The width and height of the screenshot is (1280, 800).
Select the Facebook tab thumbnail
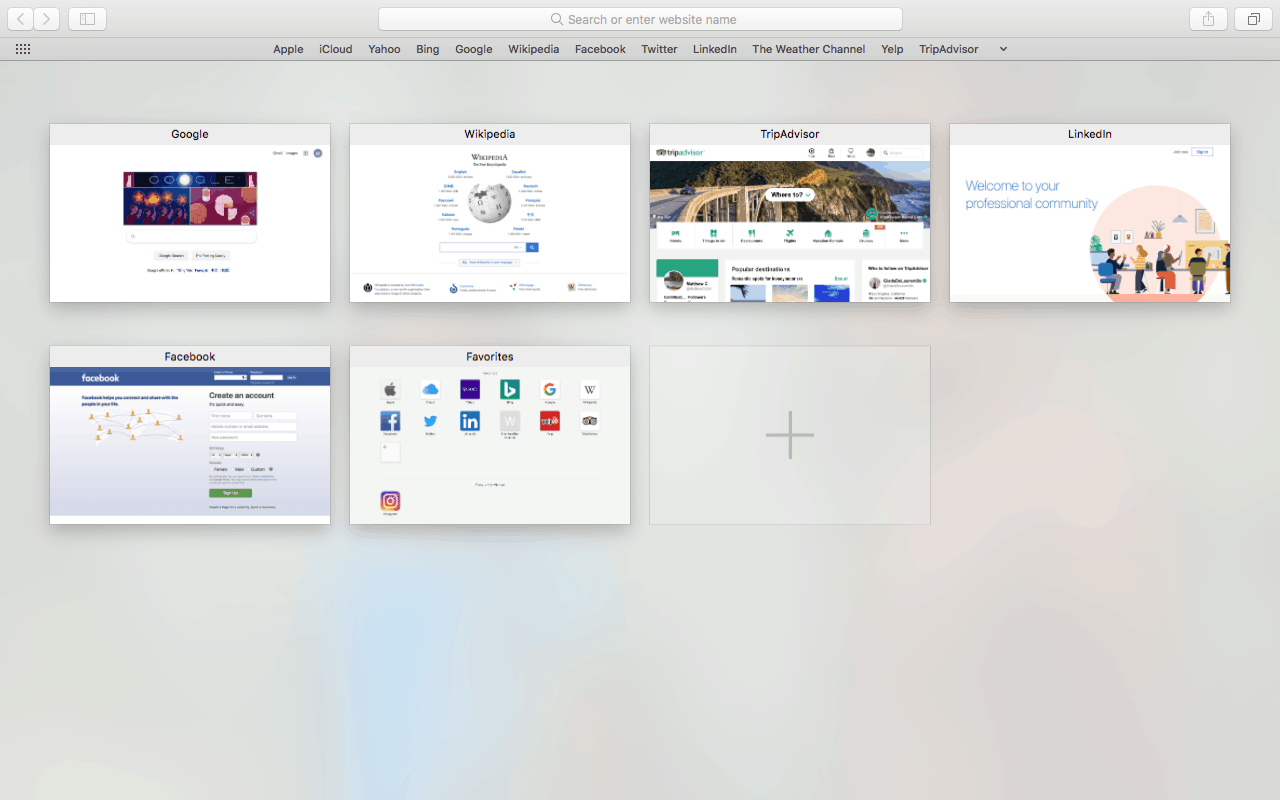pyautogui.click(x=189, y=435)
